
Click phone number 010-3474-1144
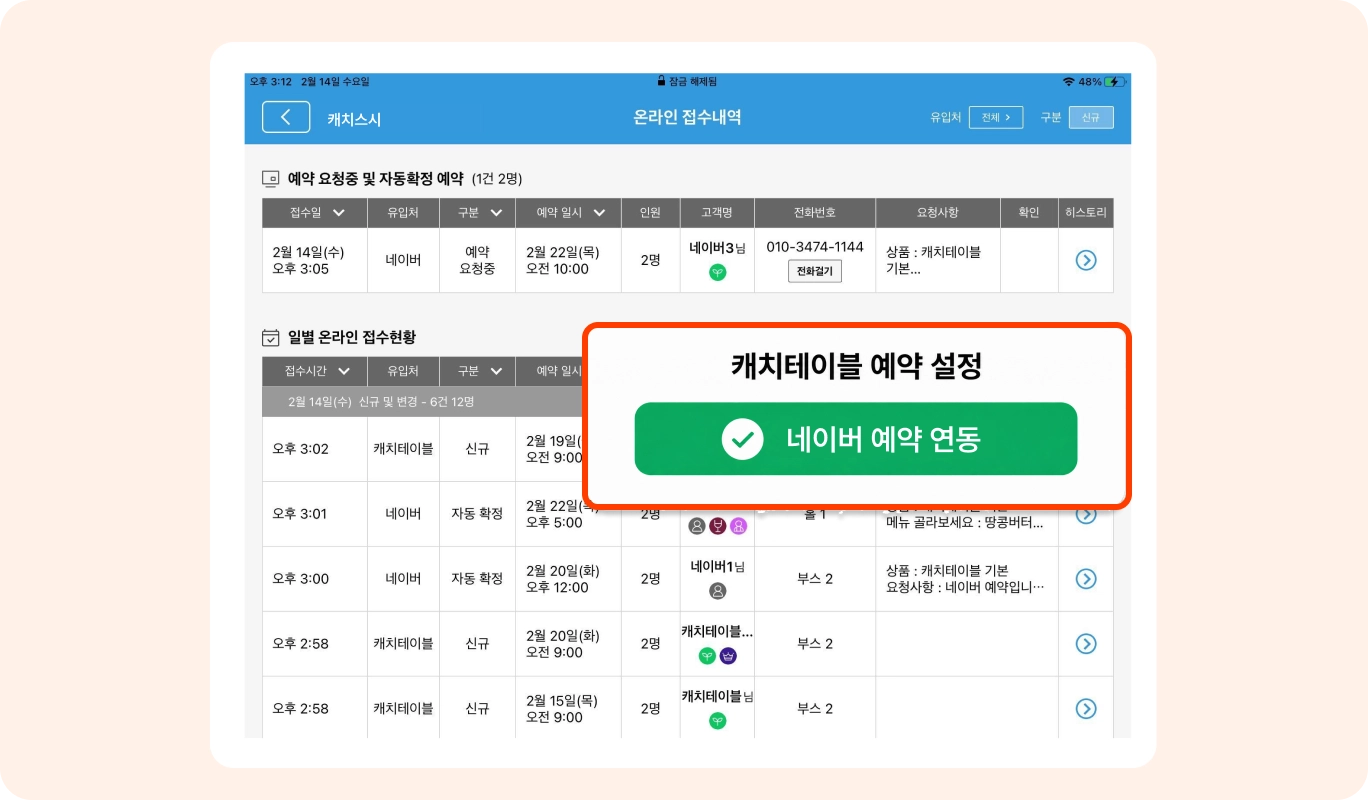pos(815,246)
